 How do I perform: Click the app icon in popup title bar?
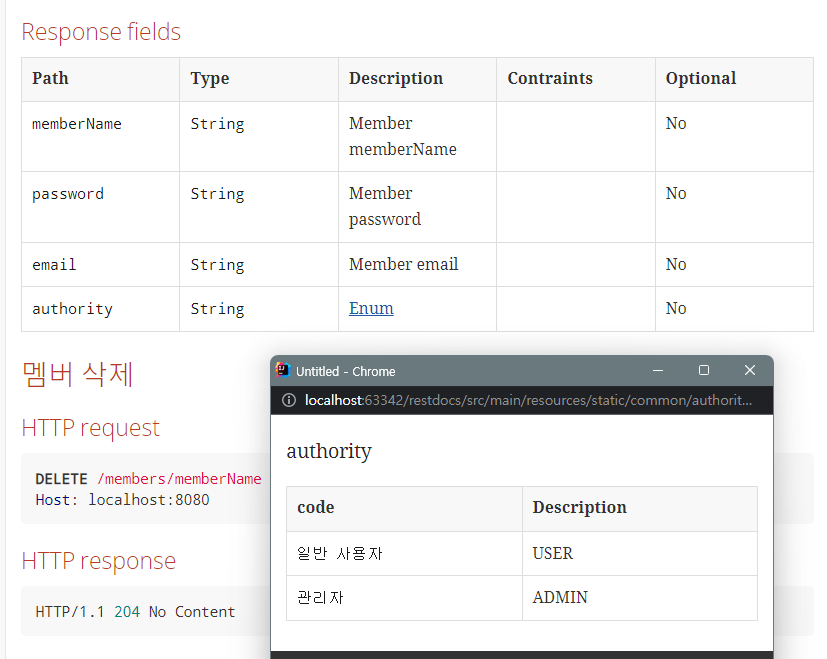(x=283, y=371)
